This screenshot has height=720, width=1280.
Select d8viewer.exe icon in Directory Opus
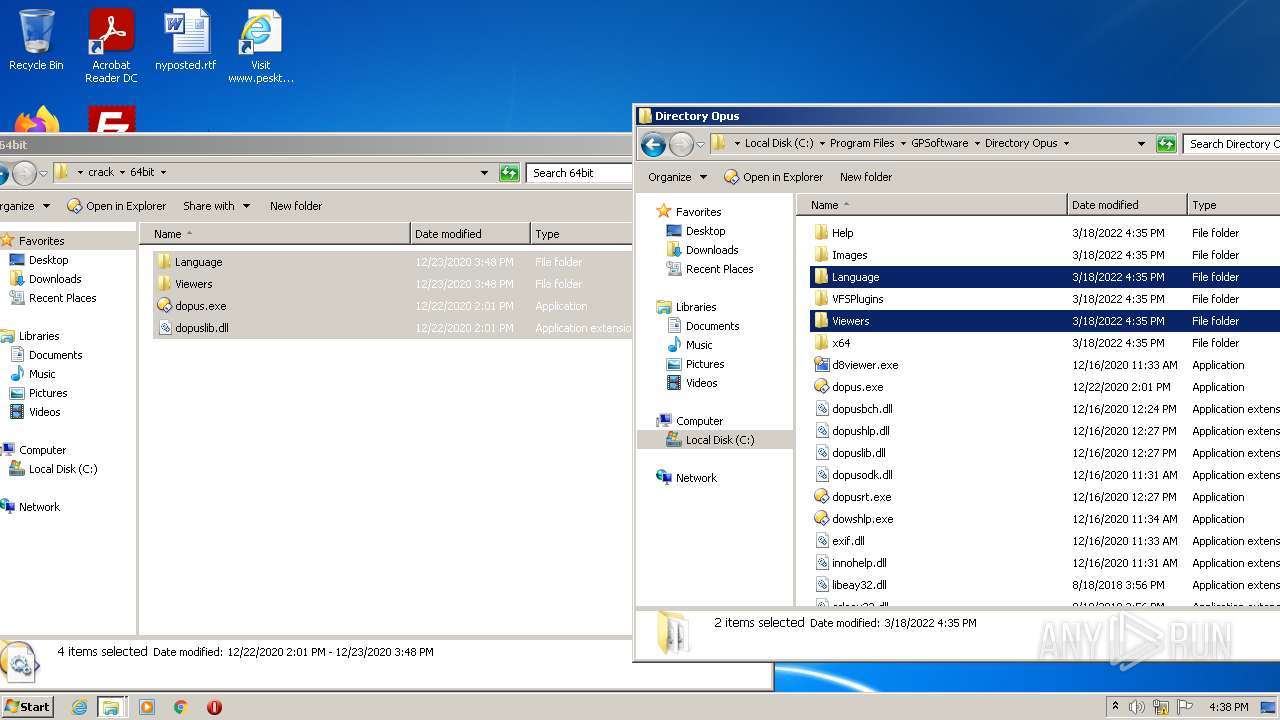pos(822,365)
